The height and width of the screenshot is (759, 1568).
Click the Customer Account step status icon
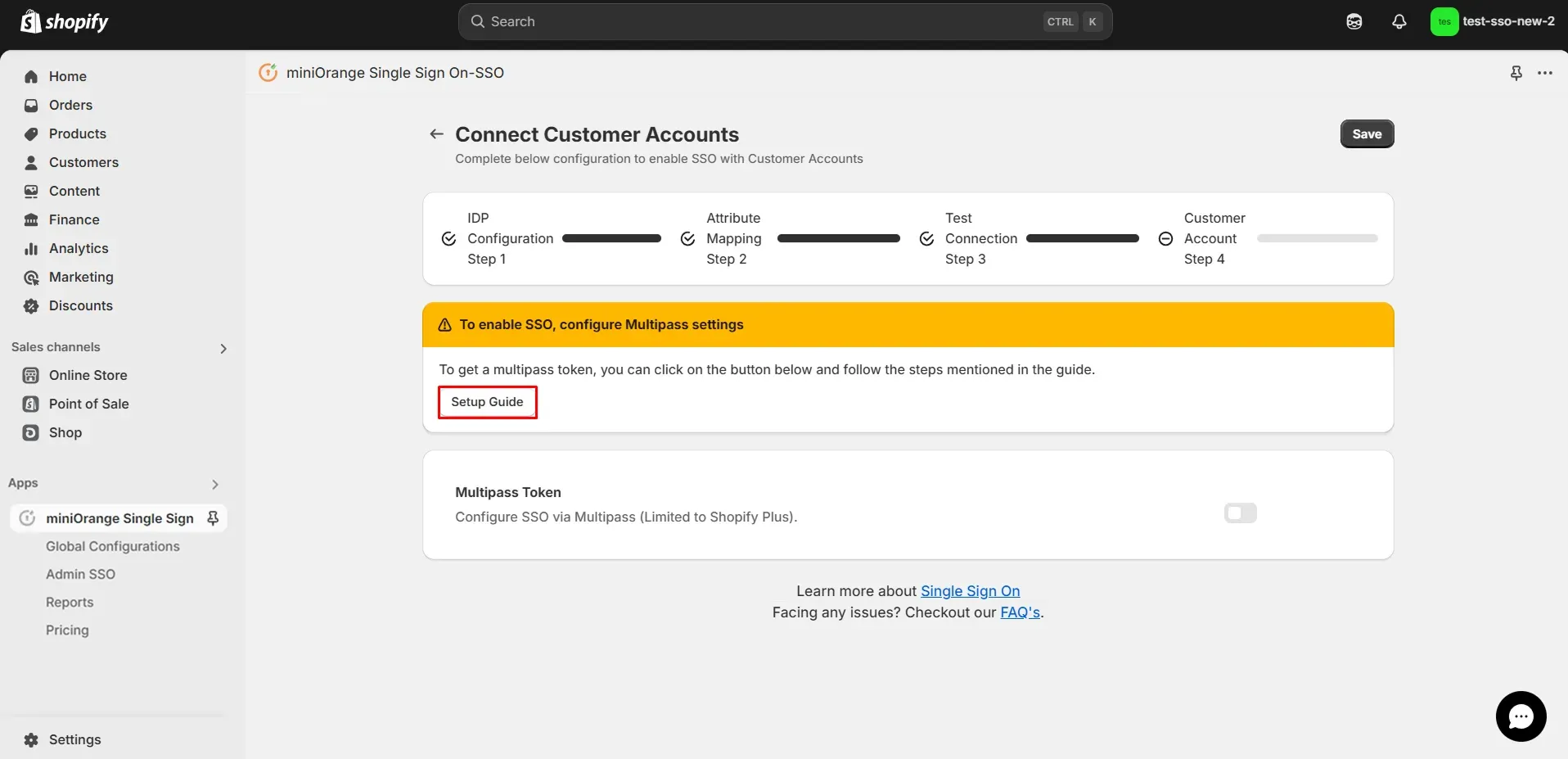click(x=1165, y=238)
